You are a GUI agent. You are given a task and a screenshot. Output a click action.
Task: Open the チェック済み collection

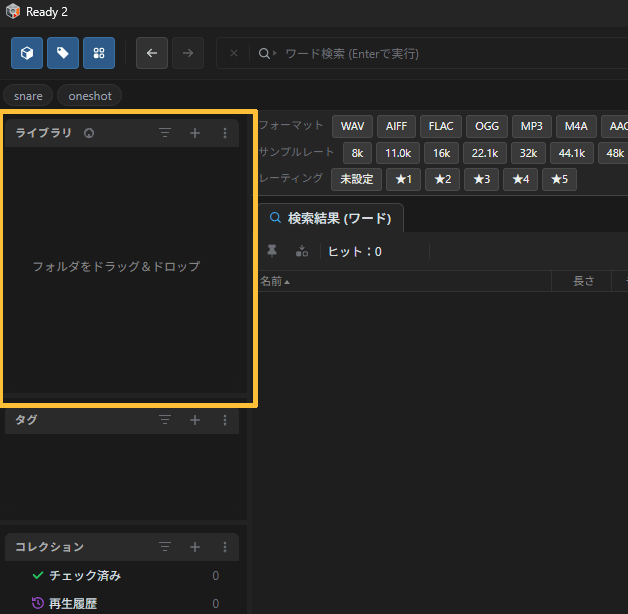pyautogui.click(x=122, y=576)
